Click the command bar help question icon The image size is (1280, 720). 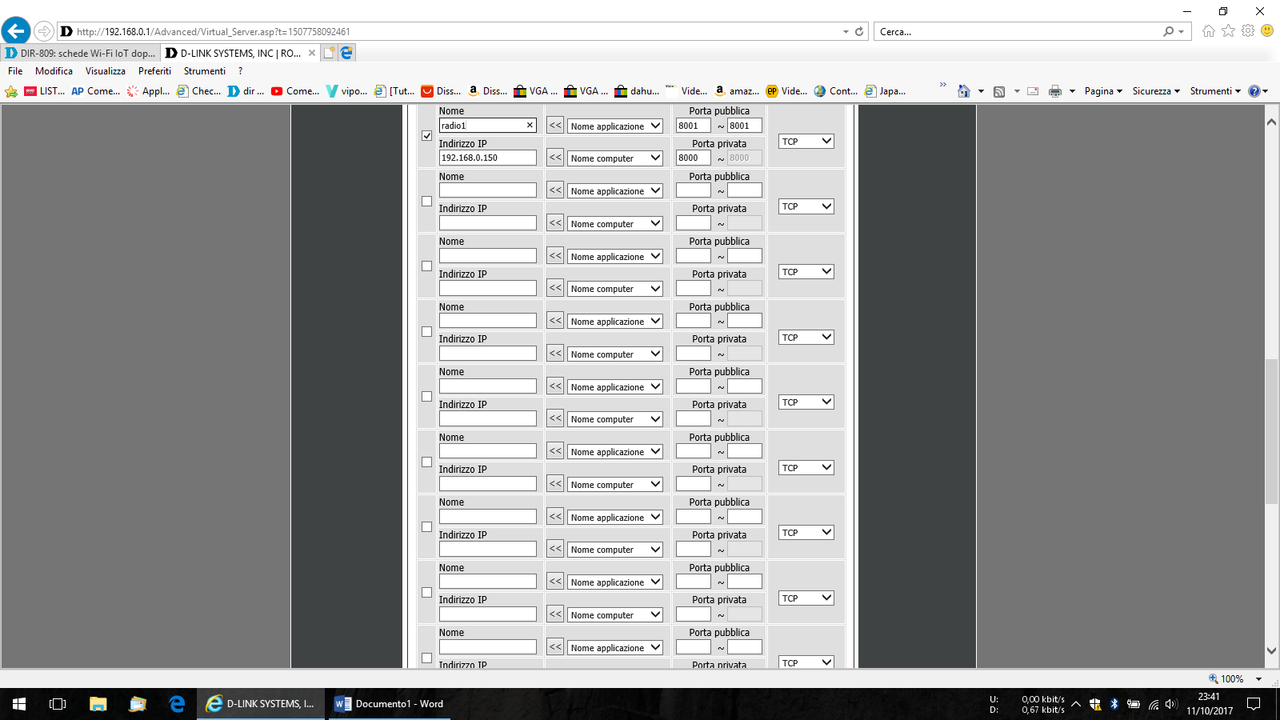(1254, 91)
